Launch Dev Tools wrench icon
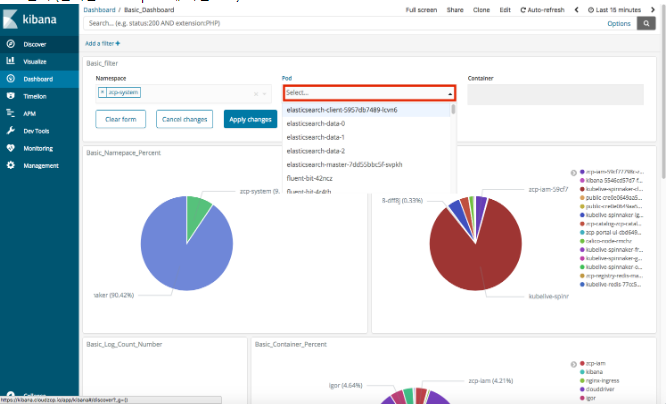Screen dimensions: 671x405 pos(11,131)
